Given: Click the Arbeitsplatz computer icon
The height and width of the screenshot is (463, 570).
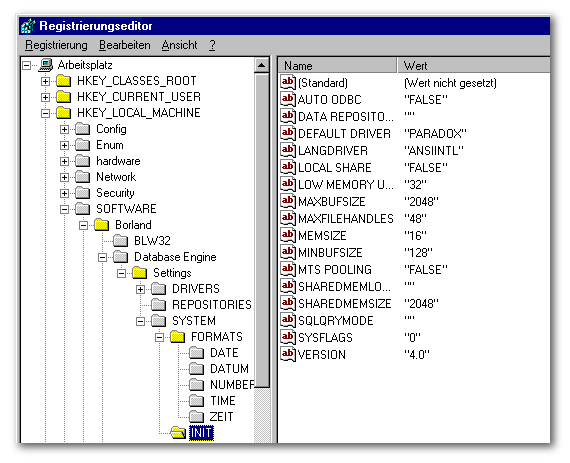Looking at the screenshot, I should tap(46, 65).
